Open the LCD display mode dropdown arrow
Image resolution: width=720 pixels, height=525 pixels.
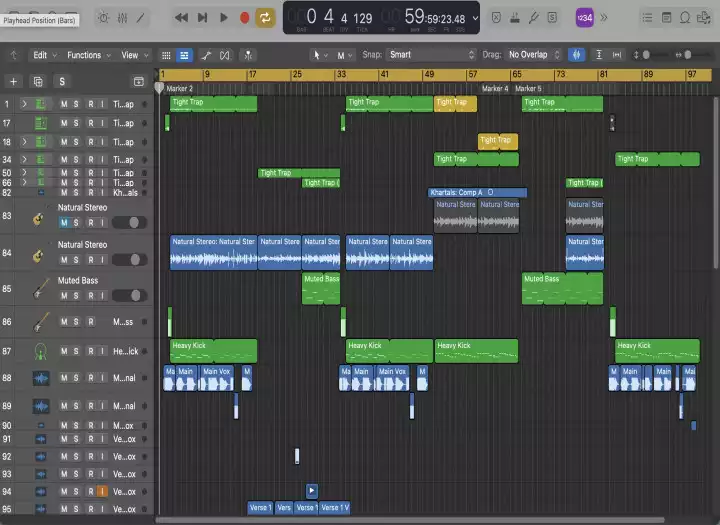coord(475,18)
